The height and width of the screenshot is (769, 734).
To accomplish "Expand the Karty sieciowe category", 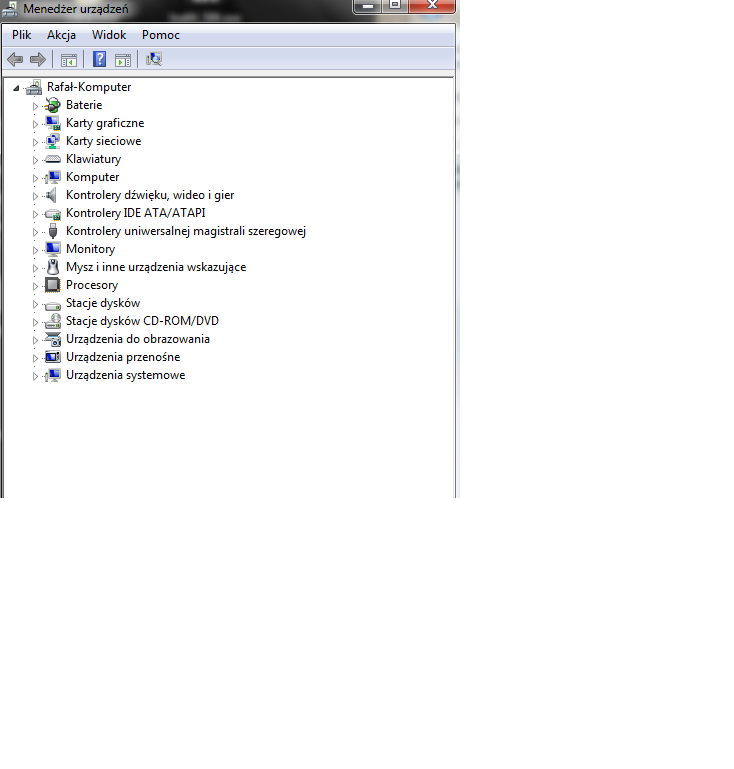I will point(35,142).
